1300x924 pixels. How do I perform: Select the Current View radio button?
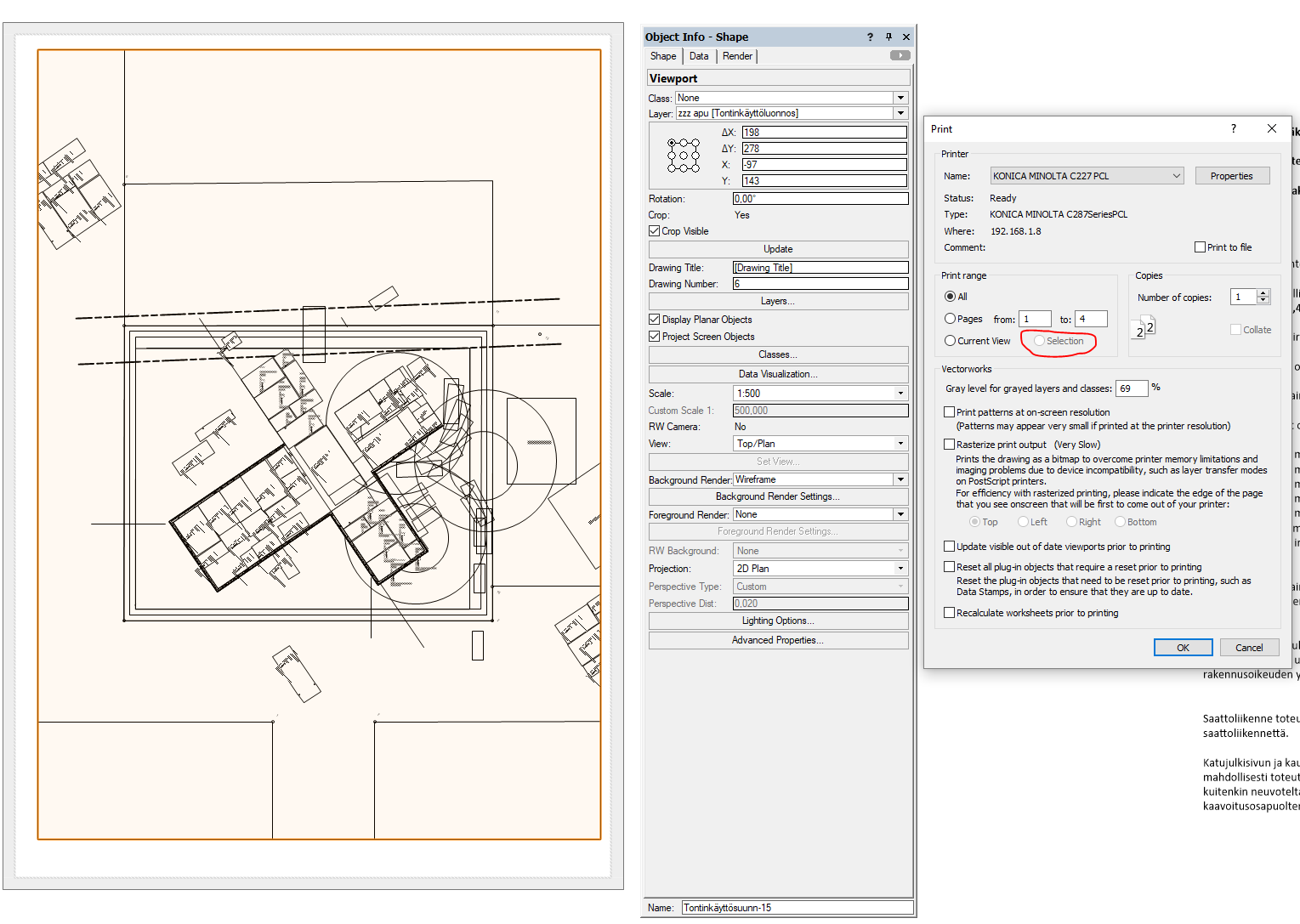(950, 341)
